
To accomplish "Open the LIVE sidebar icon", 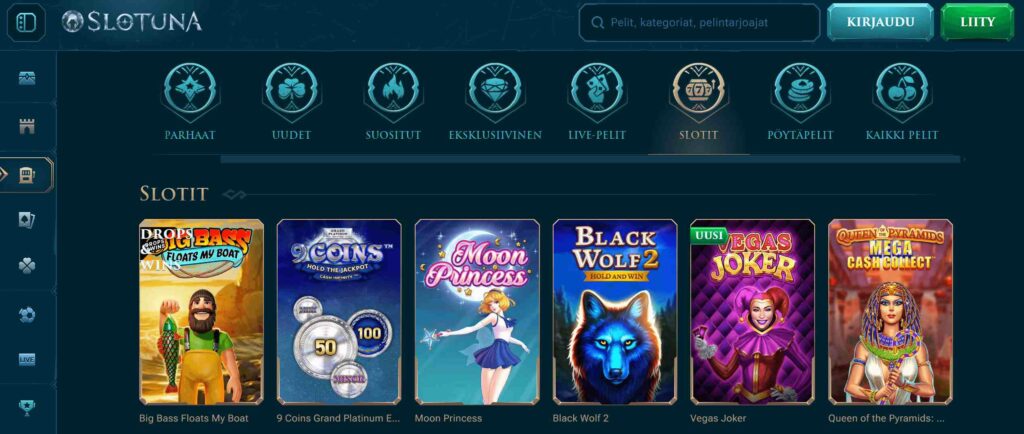I will 27,360.
